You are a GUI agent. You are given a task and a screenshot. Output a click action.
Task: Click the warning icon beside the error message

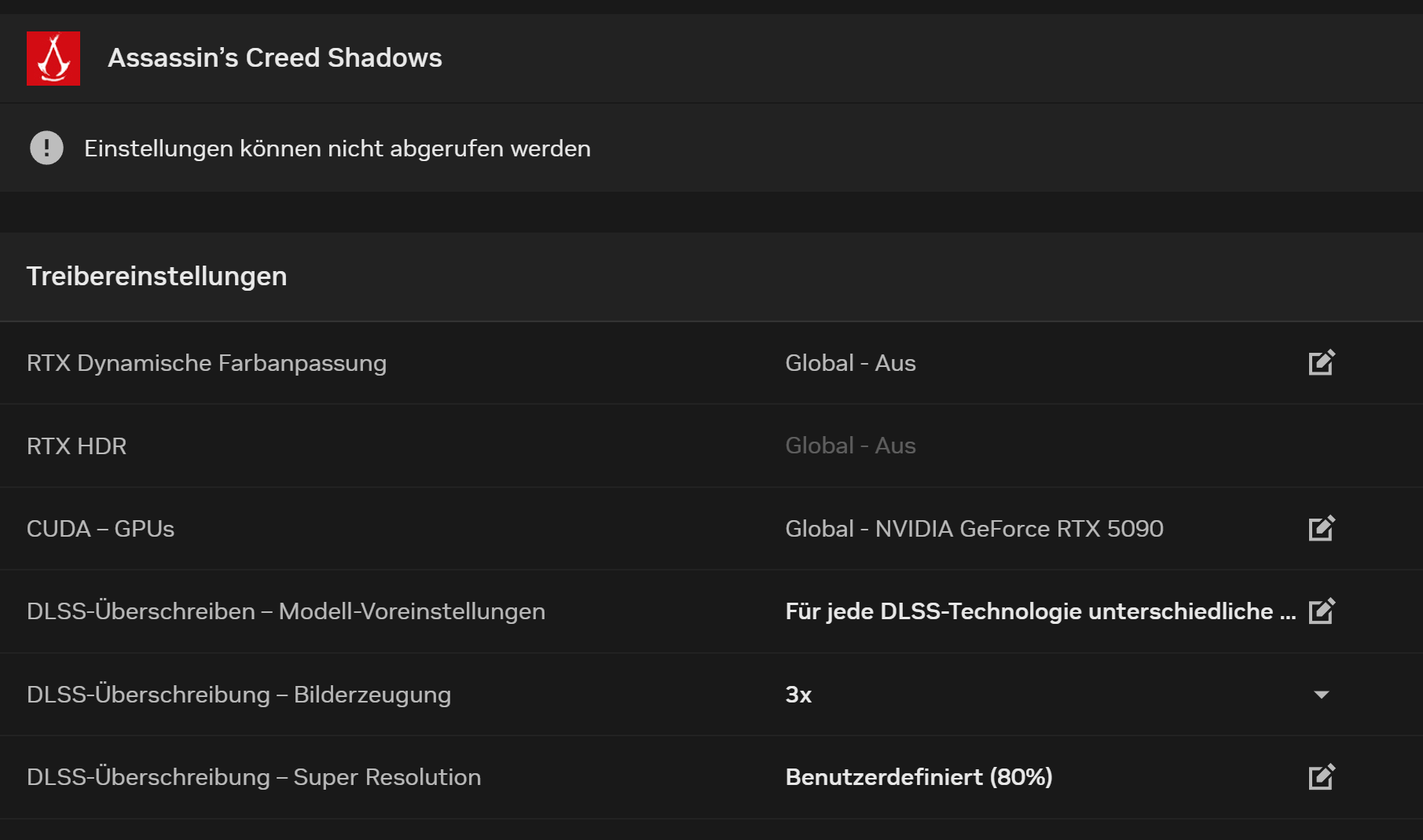[46, 148]
